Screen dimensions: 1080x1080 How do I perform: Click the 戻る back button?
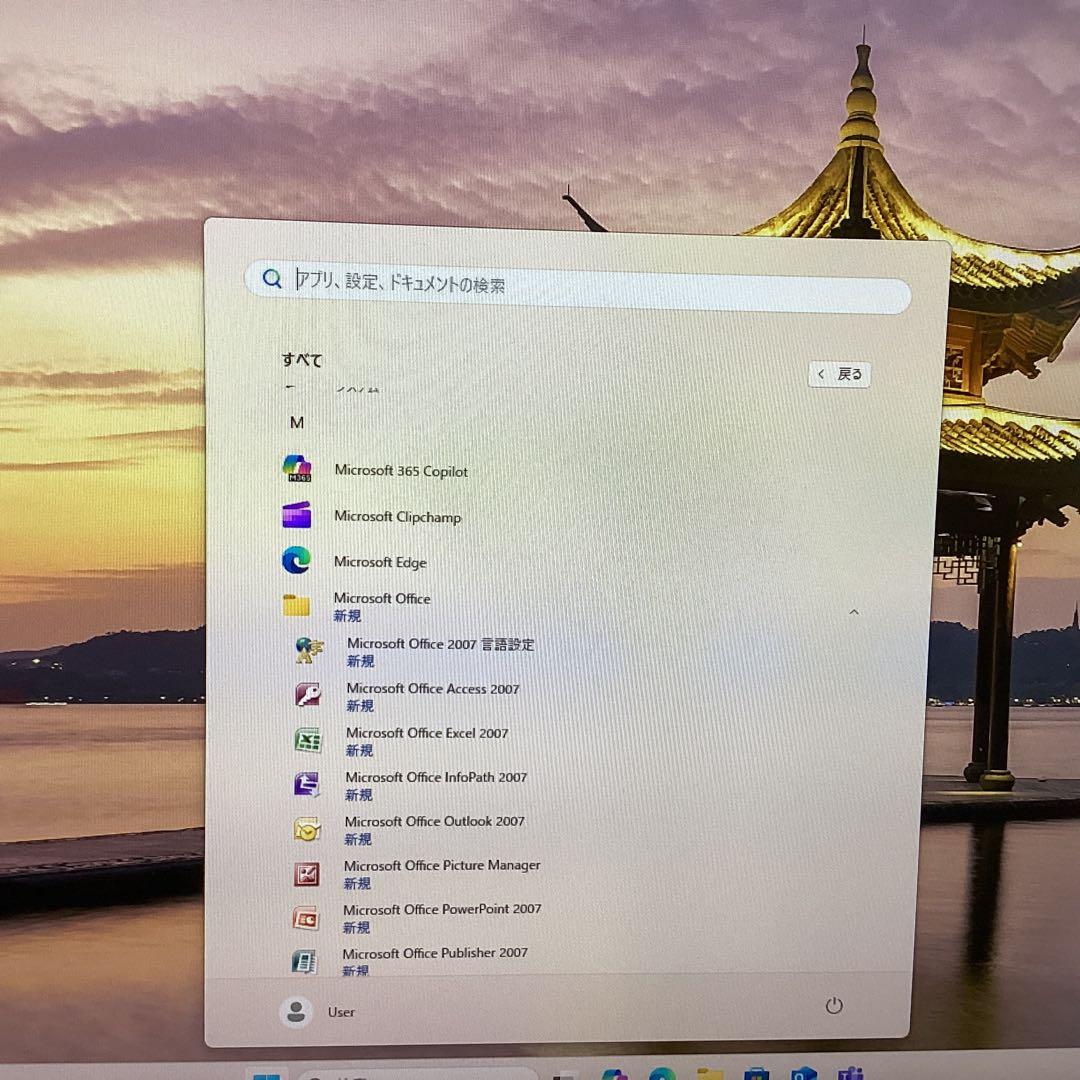[x=839, y=374]
